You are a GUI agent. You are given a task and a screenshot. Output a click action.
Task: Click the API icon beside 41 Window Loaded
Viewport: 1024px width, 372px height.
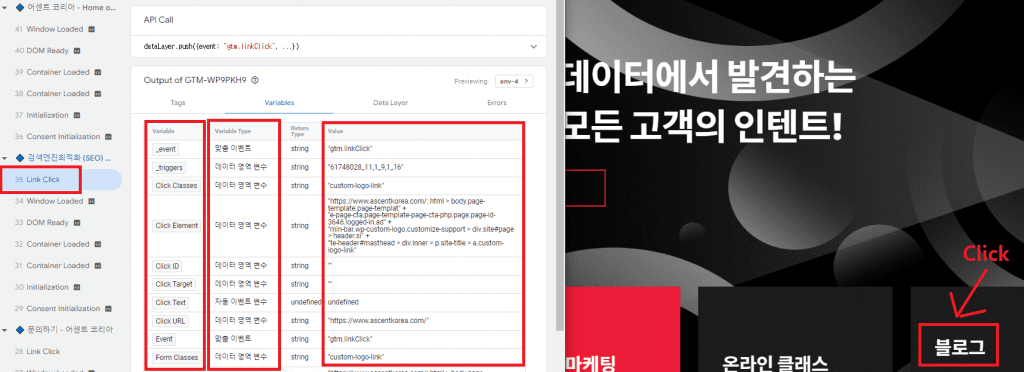point(91,29)
